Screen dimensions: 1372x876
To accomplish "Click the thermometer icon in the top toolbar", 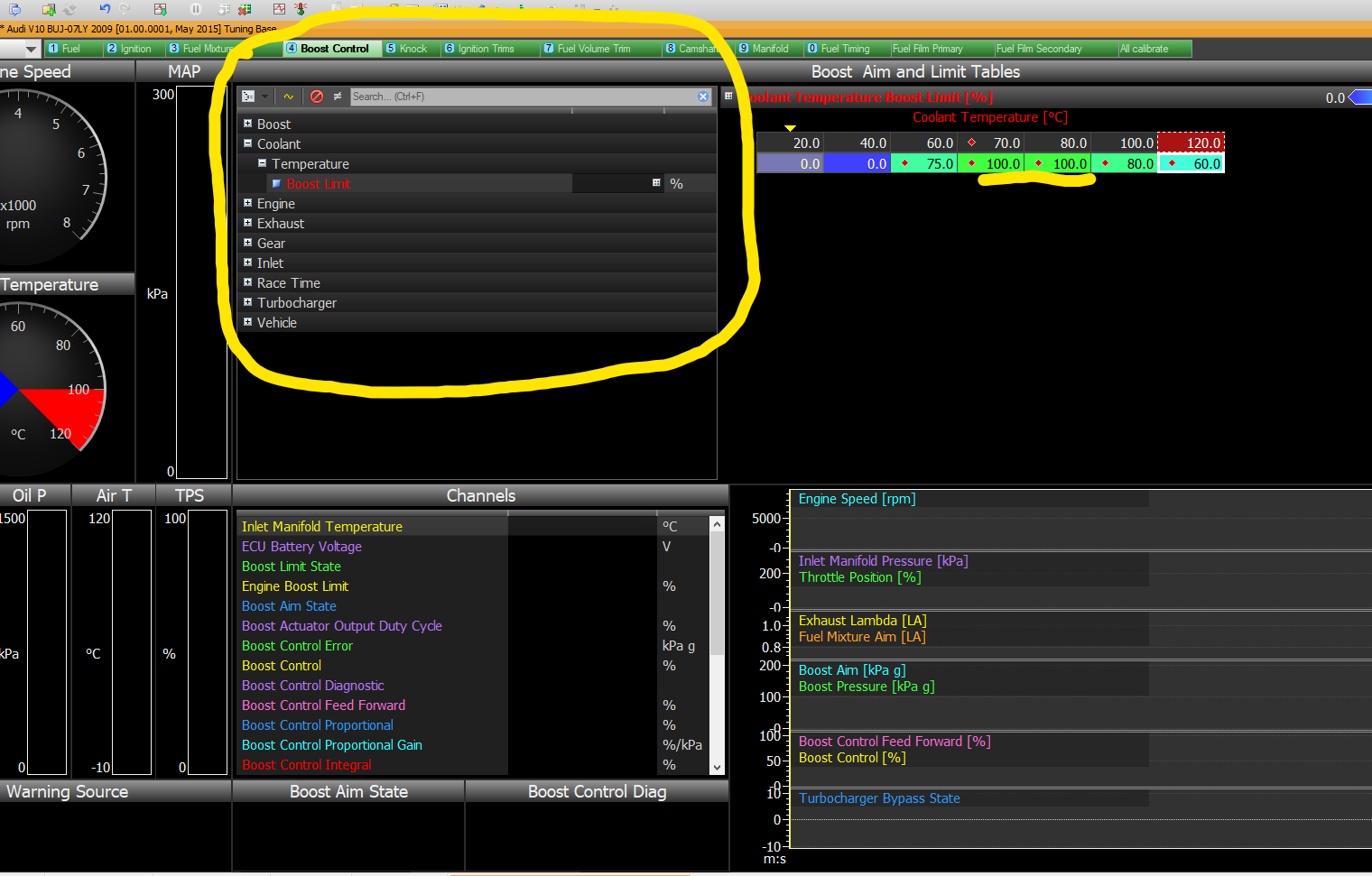I will point(300,9).
